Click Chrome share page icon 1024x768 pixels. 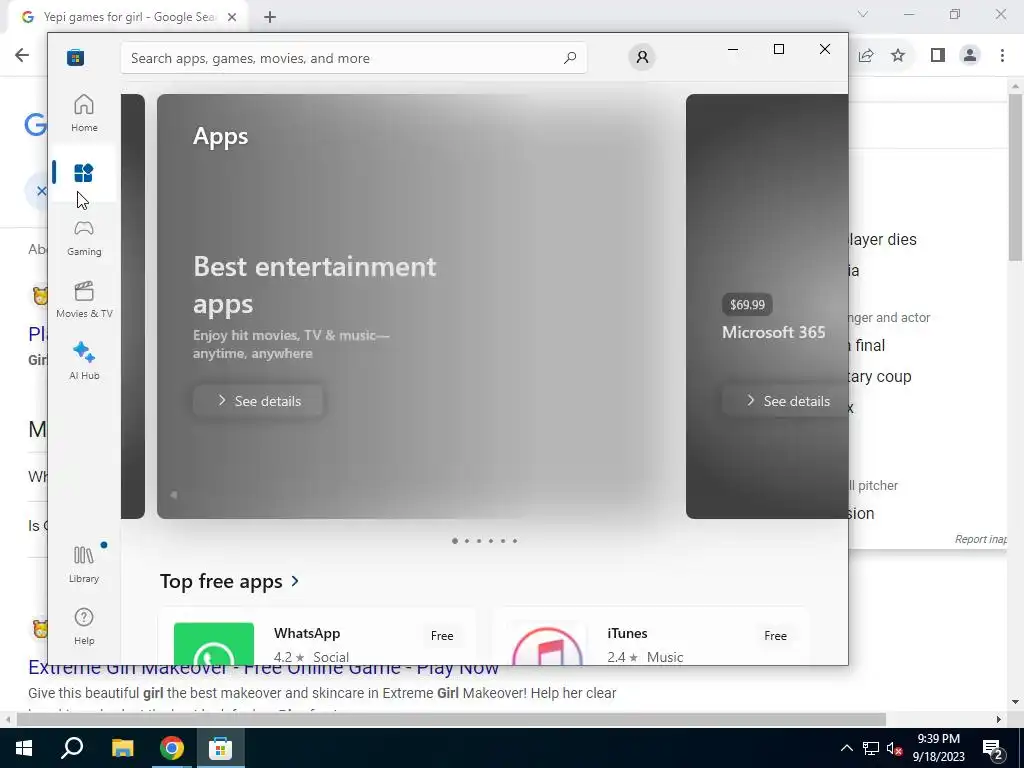866,56
